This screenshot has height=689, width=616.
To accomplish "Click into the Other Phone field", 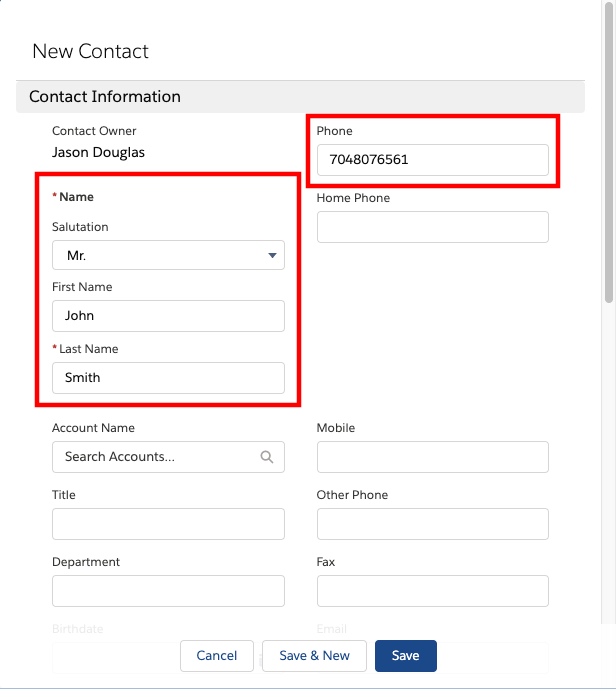I will (x=433, y=524).
